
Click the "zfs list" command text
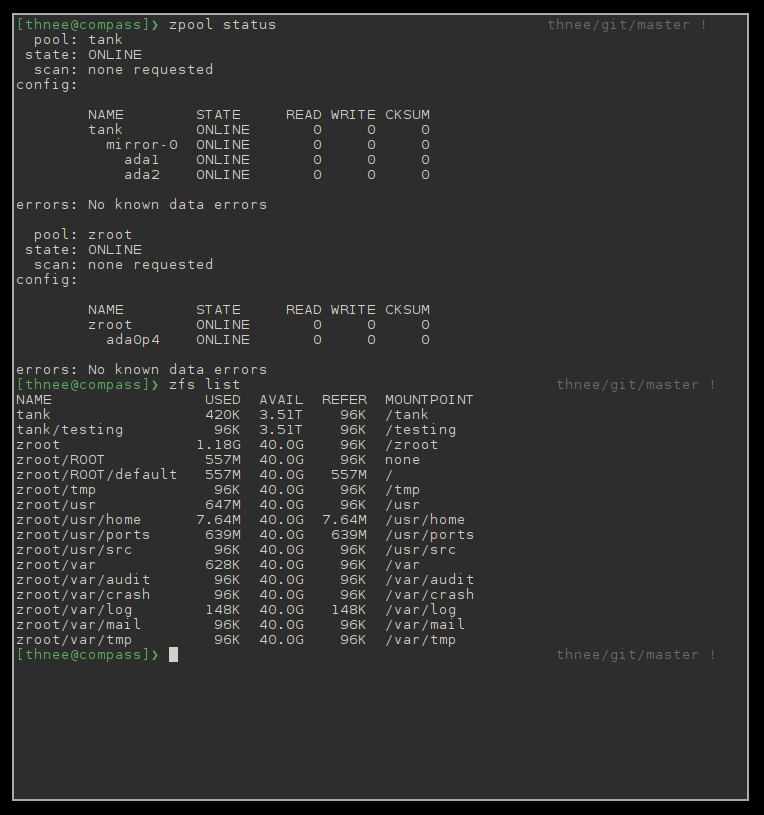point(204,384)
